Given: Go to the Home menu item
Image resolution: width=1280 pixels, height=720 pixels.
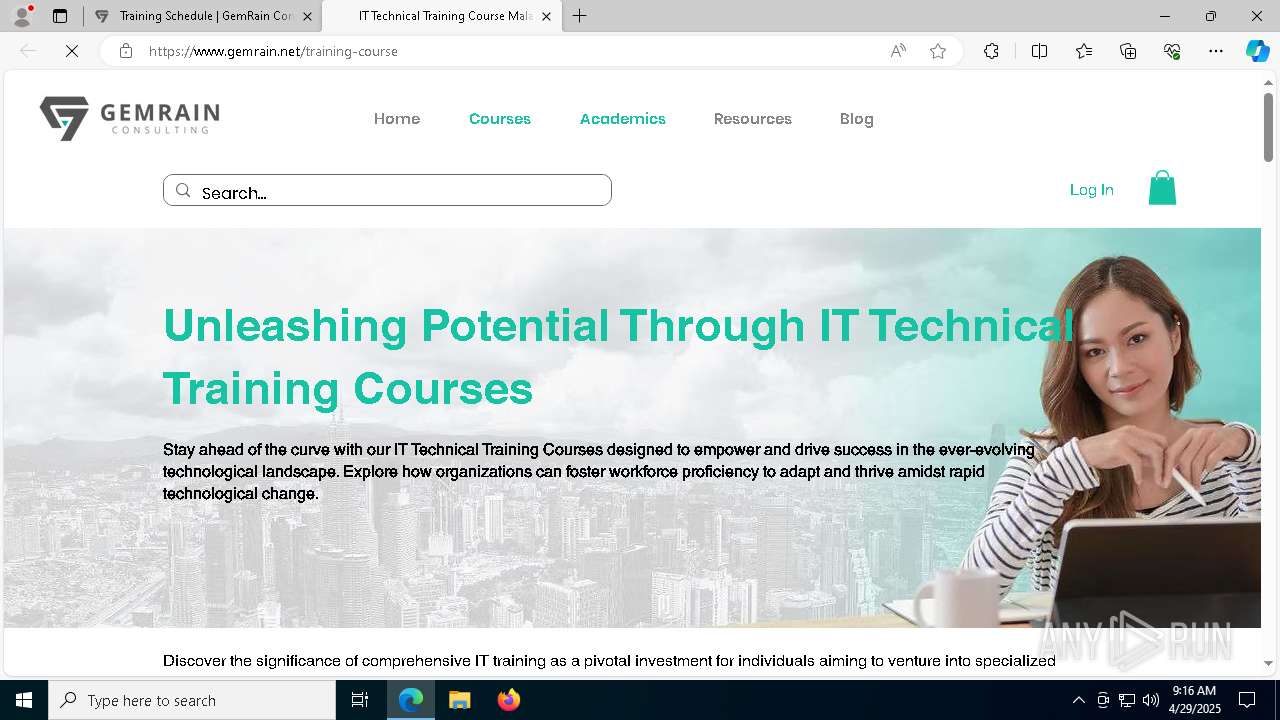Looking at the screenshot, I should pos(397,118).
